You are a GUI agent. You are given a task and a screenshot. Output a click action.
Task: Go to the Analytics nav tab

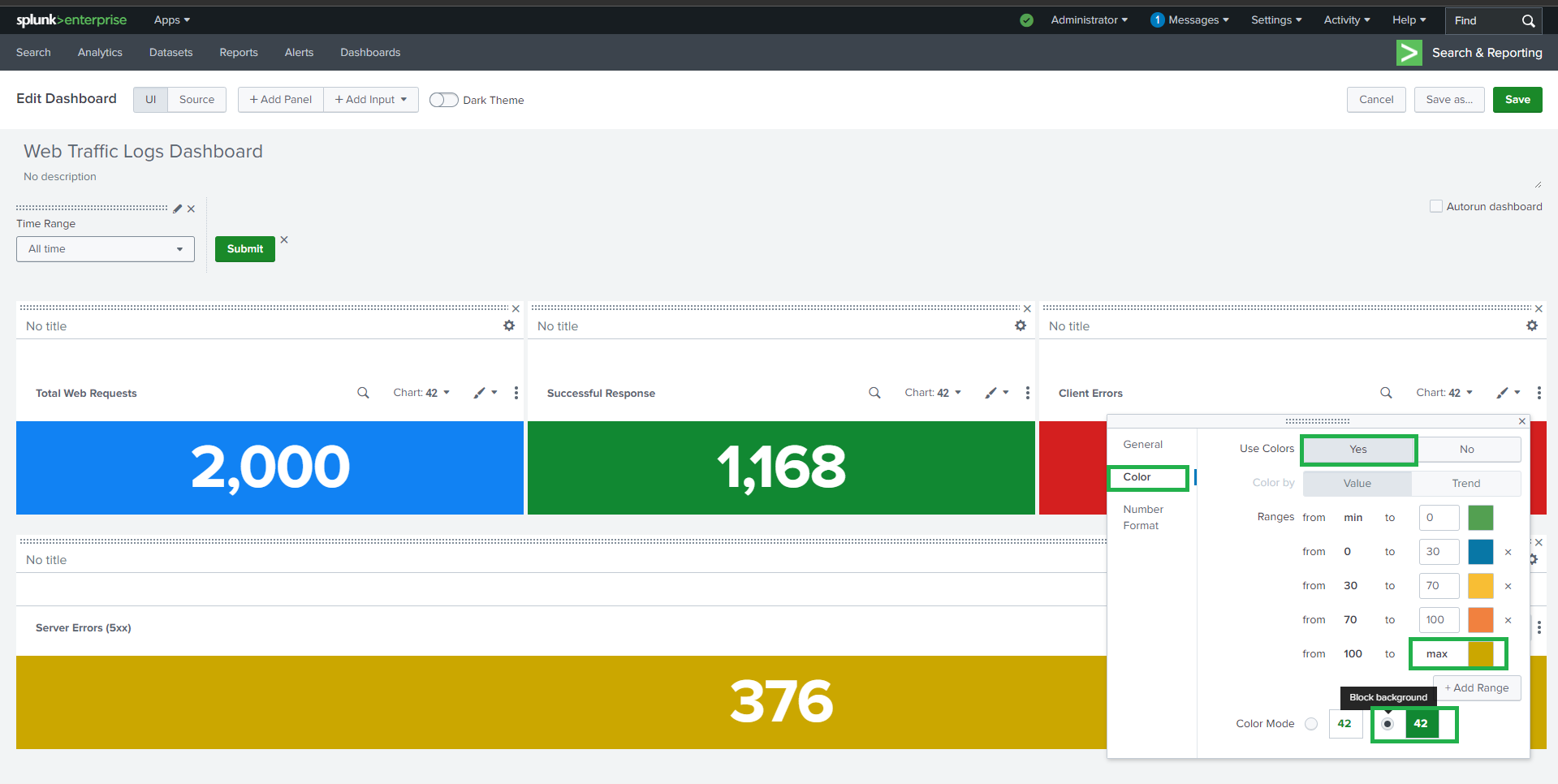coord(100,53)
